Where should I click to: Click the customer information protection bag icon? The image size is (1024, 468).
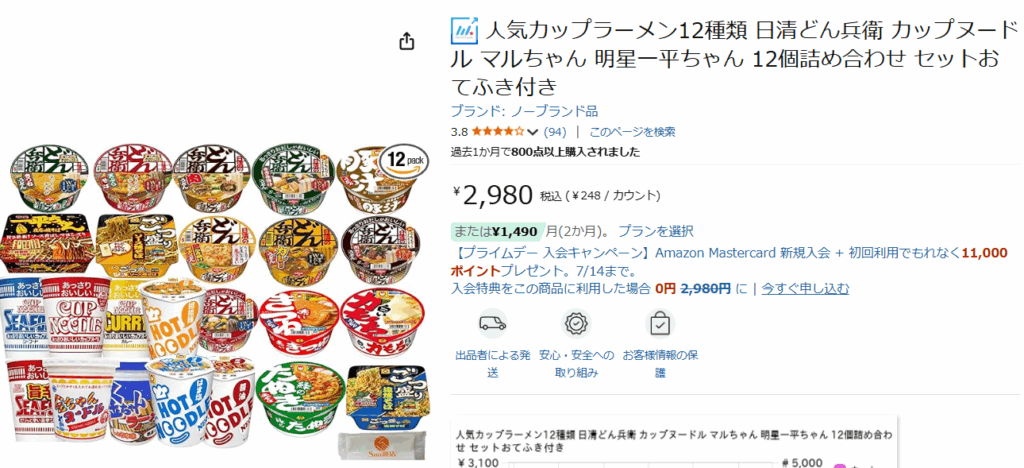tap(660, 323)
